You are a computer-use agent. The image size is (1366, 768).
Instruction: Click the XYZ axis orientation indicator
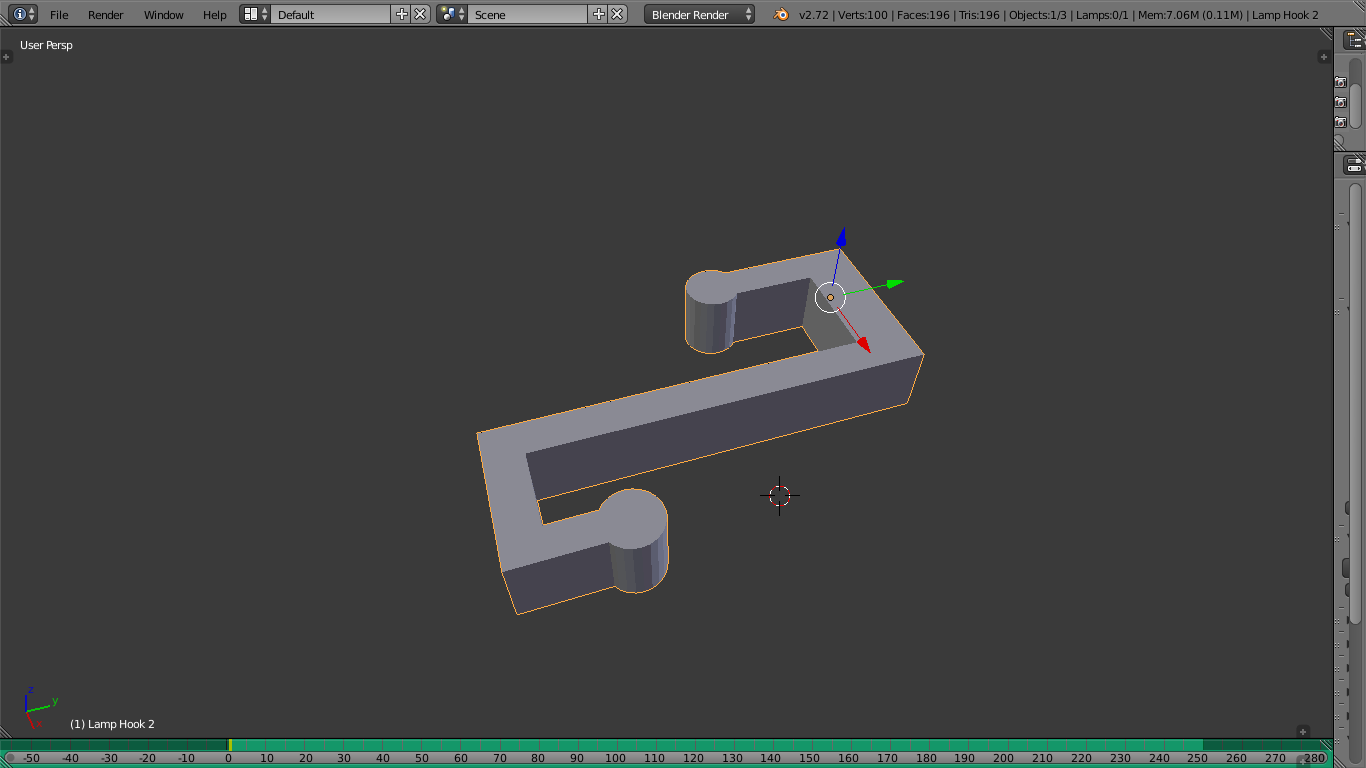coord(40,708)
